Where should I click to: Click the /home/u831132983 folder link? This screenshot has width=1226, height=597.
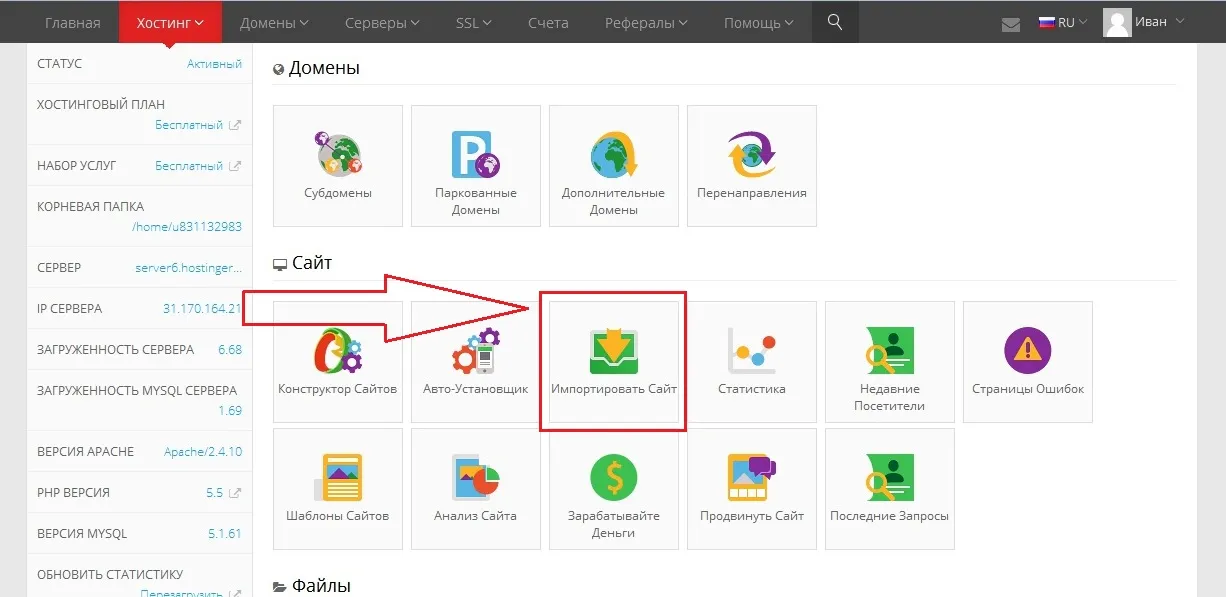pyautogui.click(x=187, y=227)
